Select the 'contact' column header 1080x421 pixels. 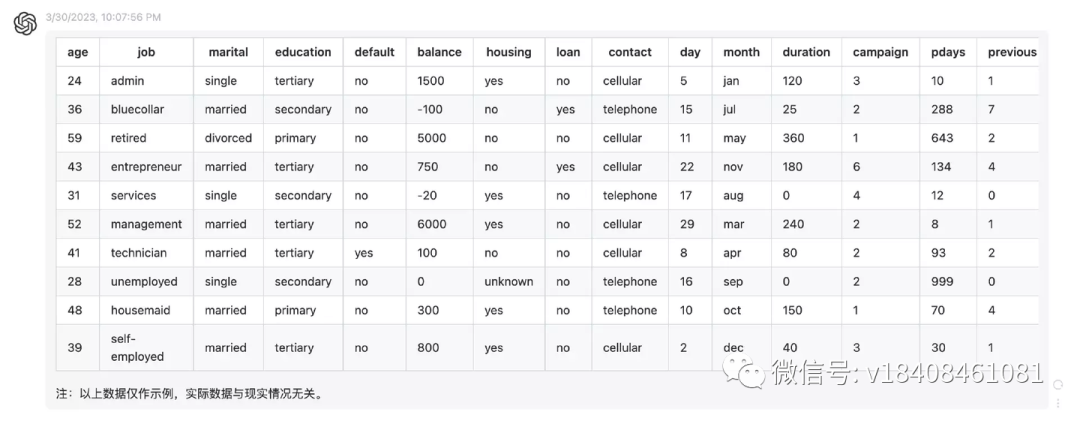[x=630, y=52]
